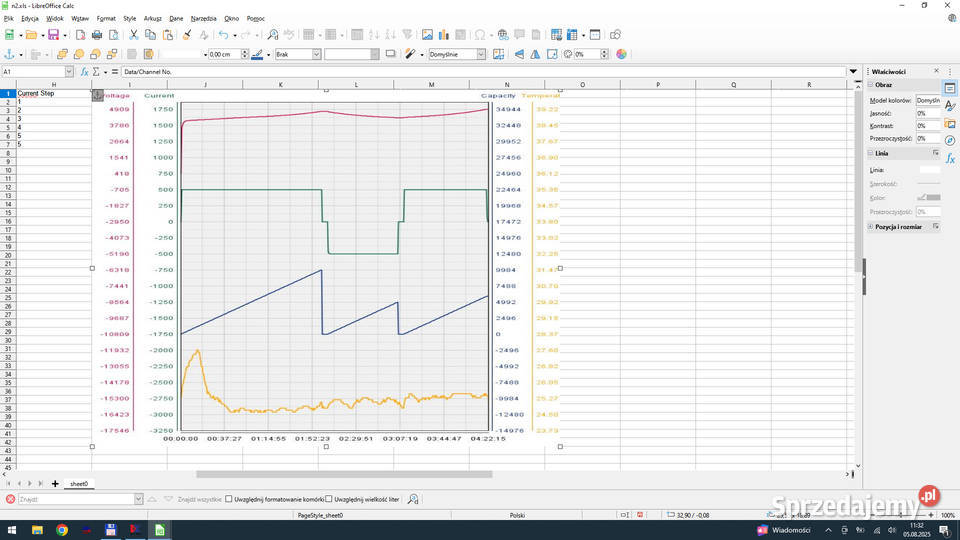
Task: Open the image Color toolbar icon
Action: click(621, 54)
